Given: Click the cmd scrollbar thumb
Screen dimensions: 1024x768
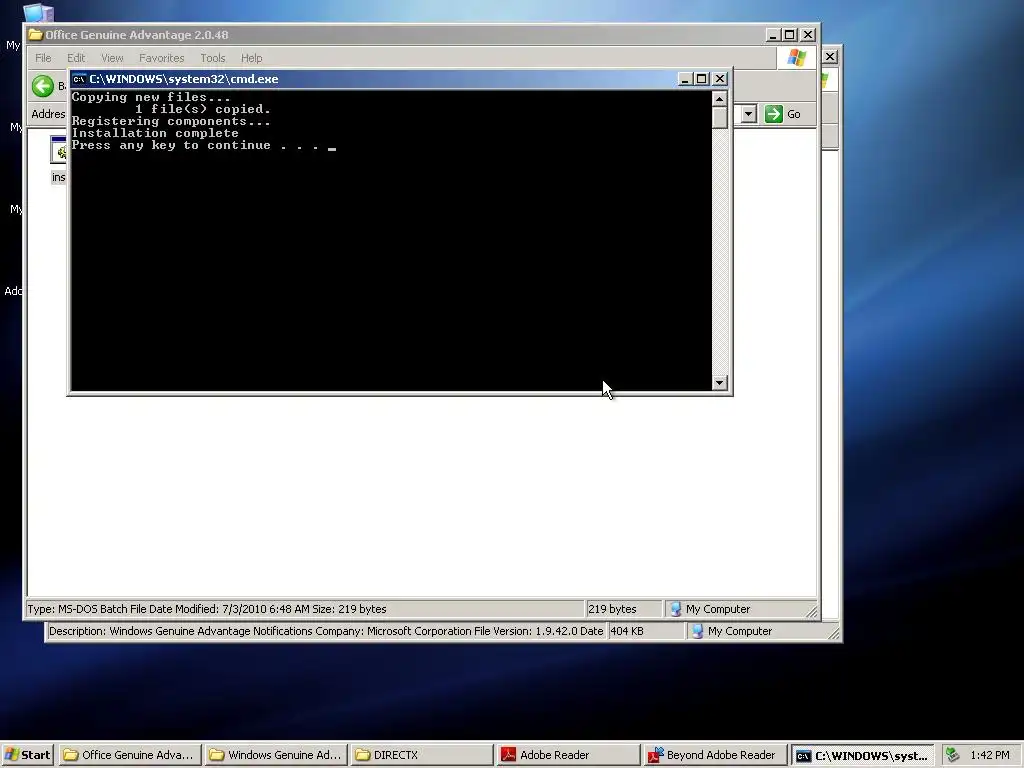Looking at the screenshot, I should [x=720, y=118].
